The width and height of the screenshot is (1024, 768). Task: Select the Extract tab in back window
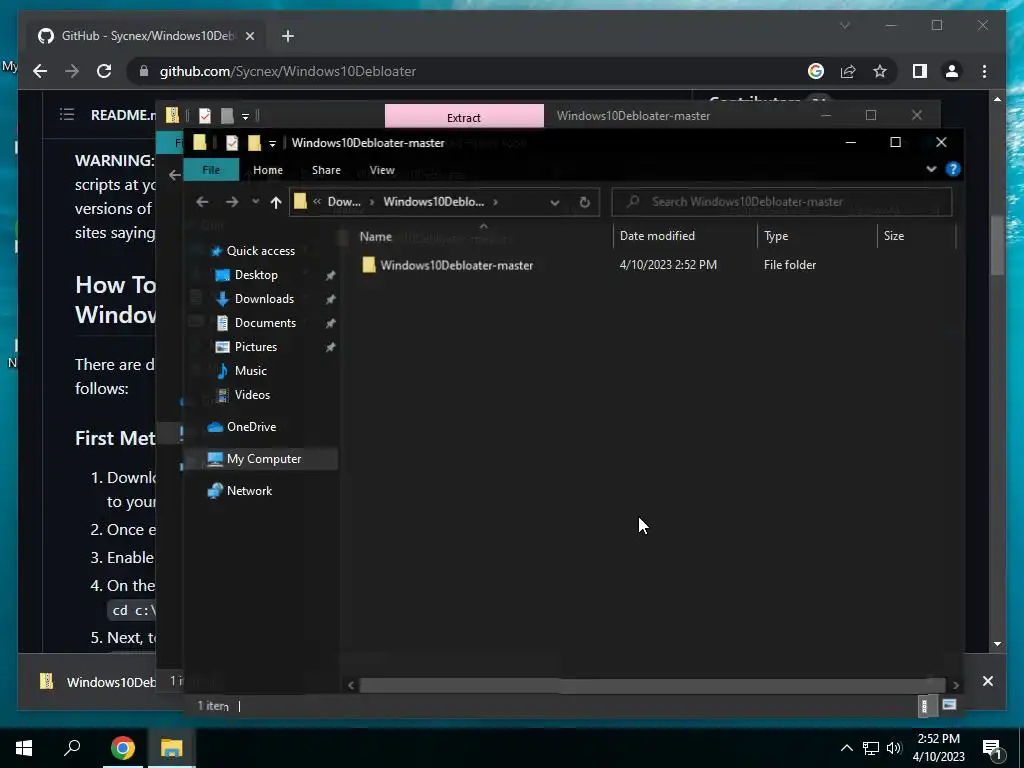click(464, 117)
